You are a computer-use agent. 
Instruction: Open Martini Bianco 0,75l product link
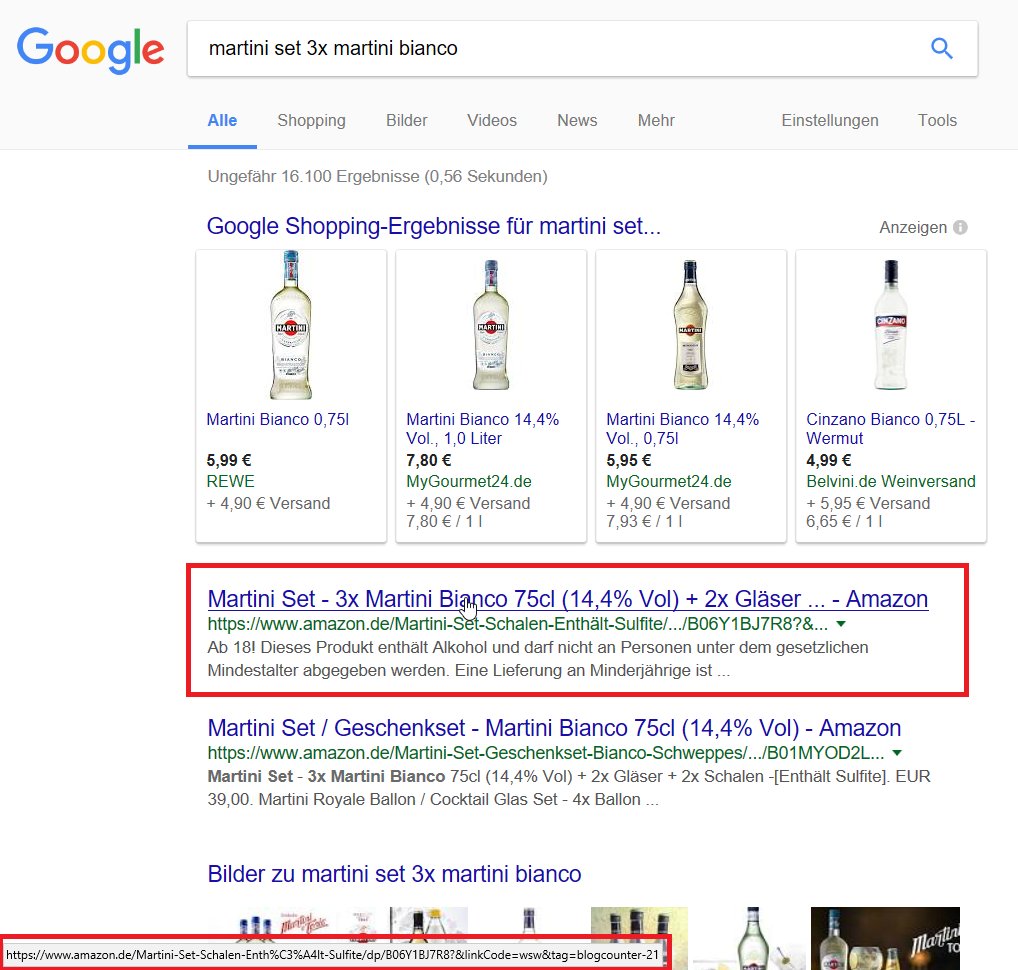(x=278, y=419)
